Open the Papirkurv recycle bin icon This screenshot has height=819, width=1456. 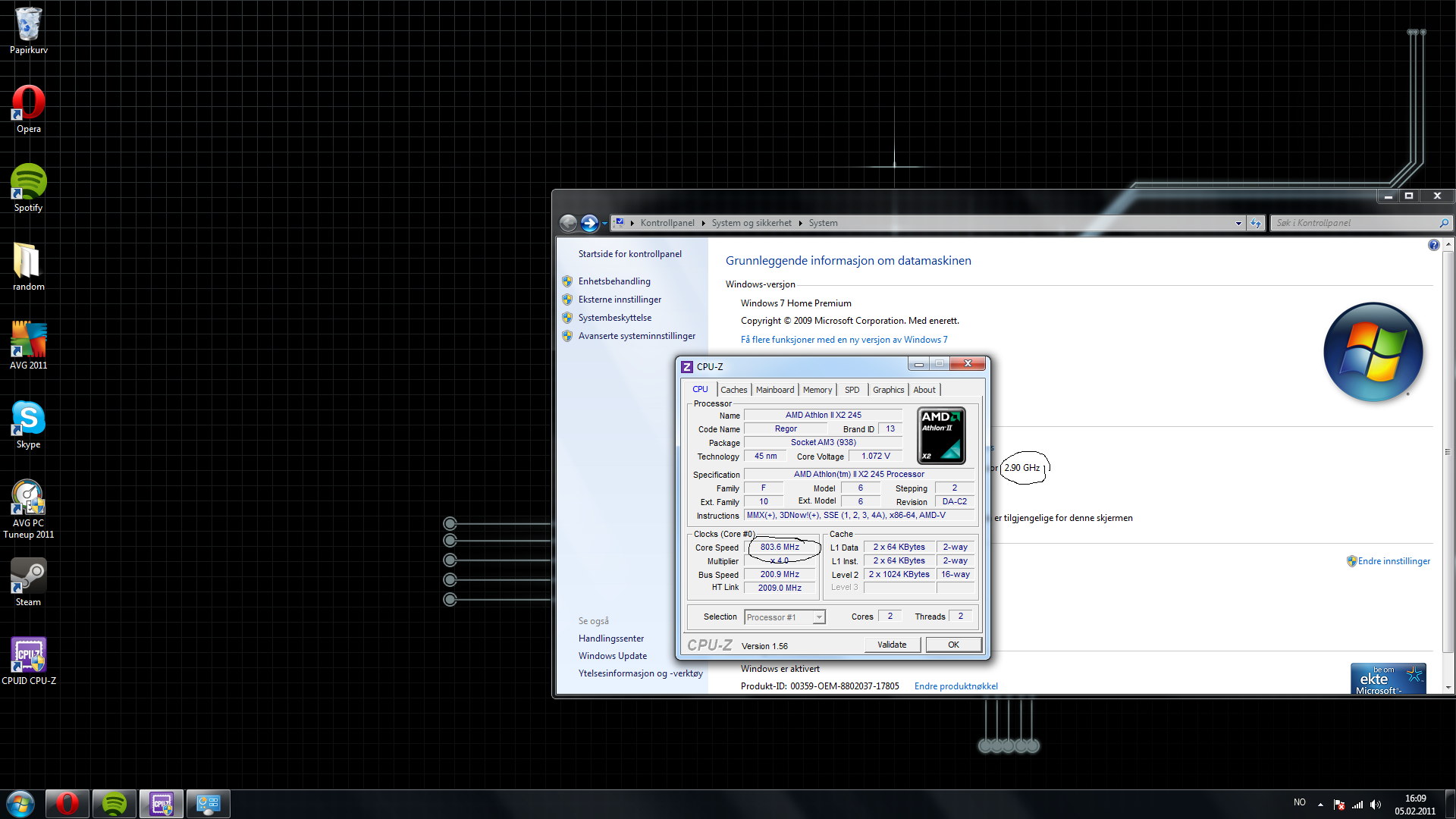(29, 30)
